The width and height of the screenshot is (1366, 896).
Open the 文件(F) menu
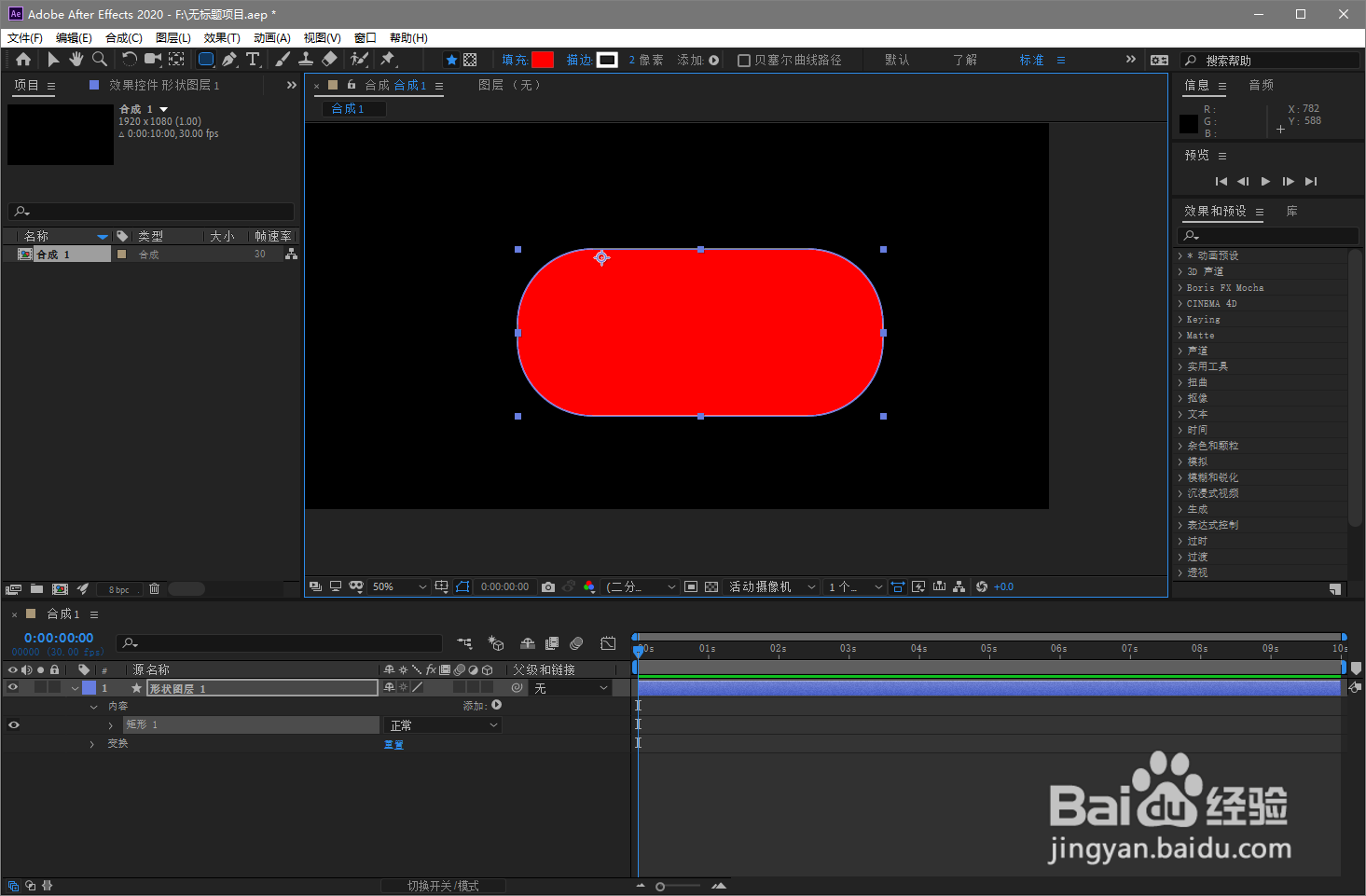tap(25, 38)
